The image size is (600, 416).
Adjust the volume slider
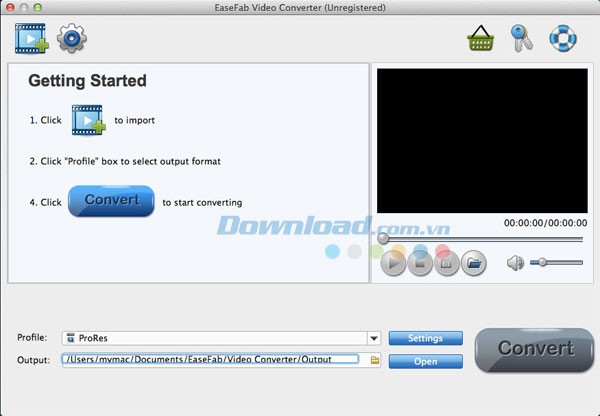556,263
